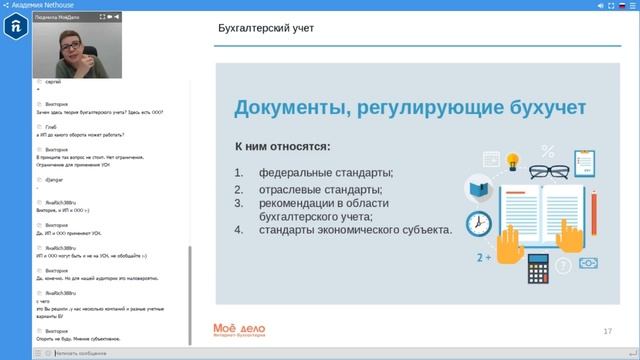Image resolution: width=640 pixels, height=360 pixels.
Task: Expand the presenter video to fullscreen
Action: (102, 17)
